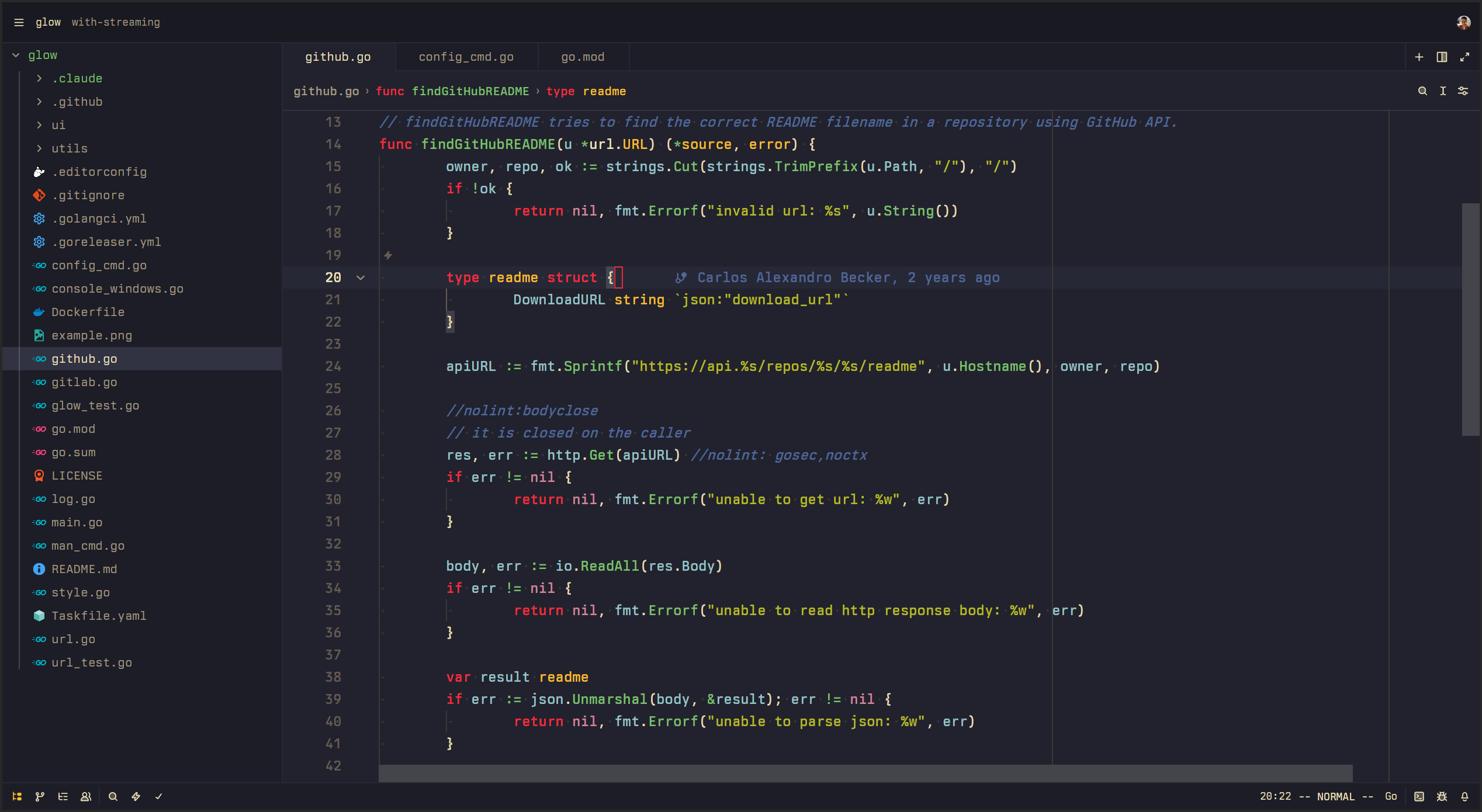Open man_cmd.go file
Image resolution: width=1482 pixels, height=812 pixels.
(143, 546)
